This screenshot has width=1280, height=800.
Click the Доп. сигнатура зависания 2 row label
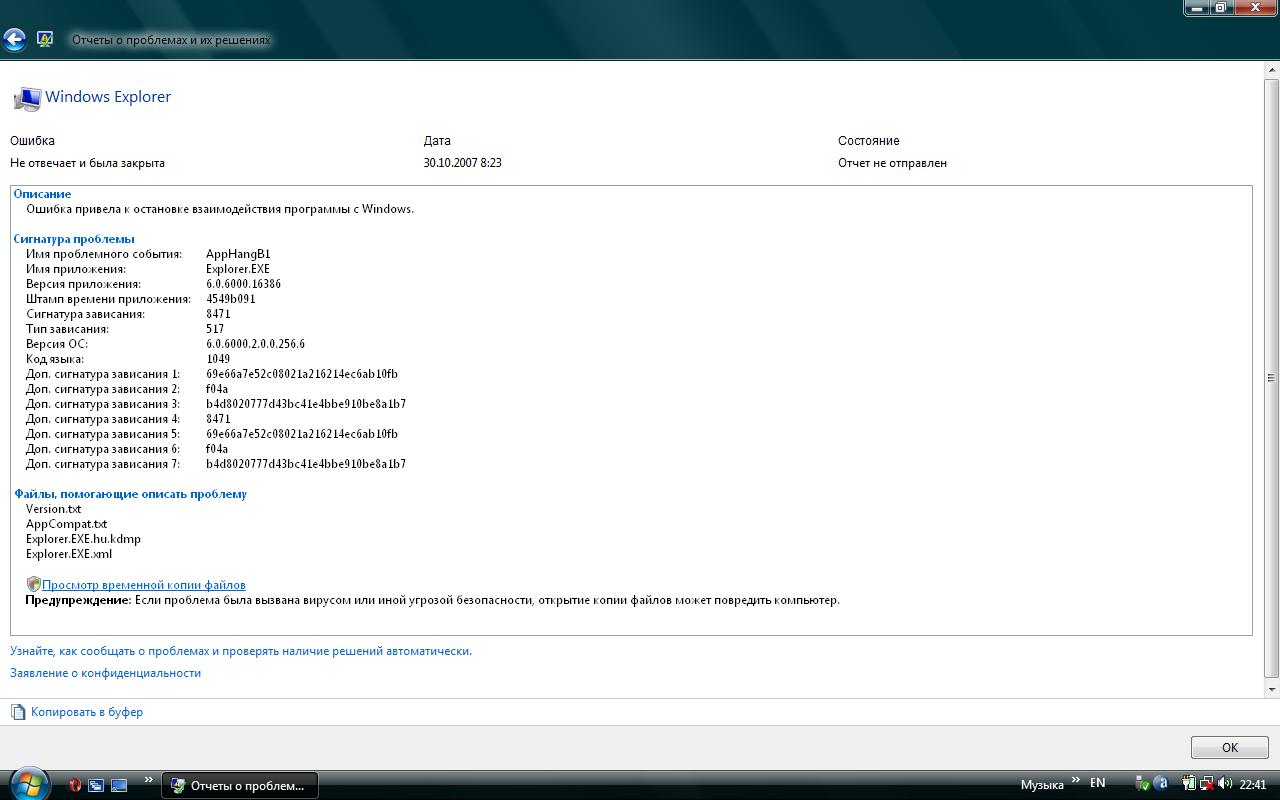click(103, 389)
